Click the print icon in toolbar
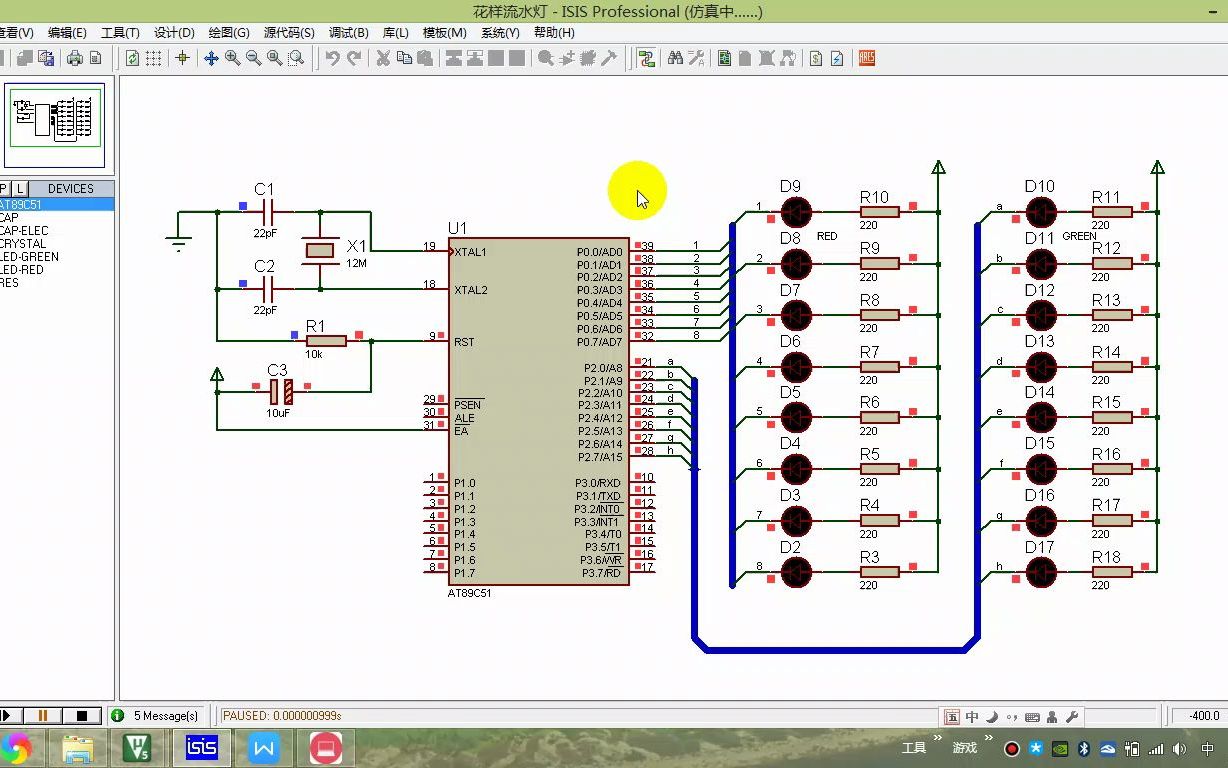The height and width of the screenshot is (768, 1228). point(75,58)
